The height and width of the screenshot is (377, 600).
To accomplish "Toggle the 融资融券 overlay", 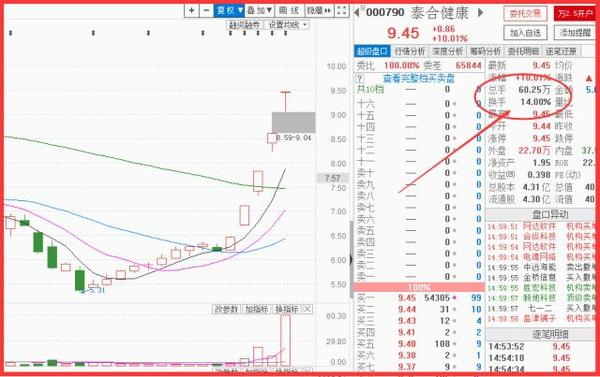I will point(245,25).
